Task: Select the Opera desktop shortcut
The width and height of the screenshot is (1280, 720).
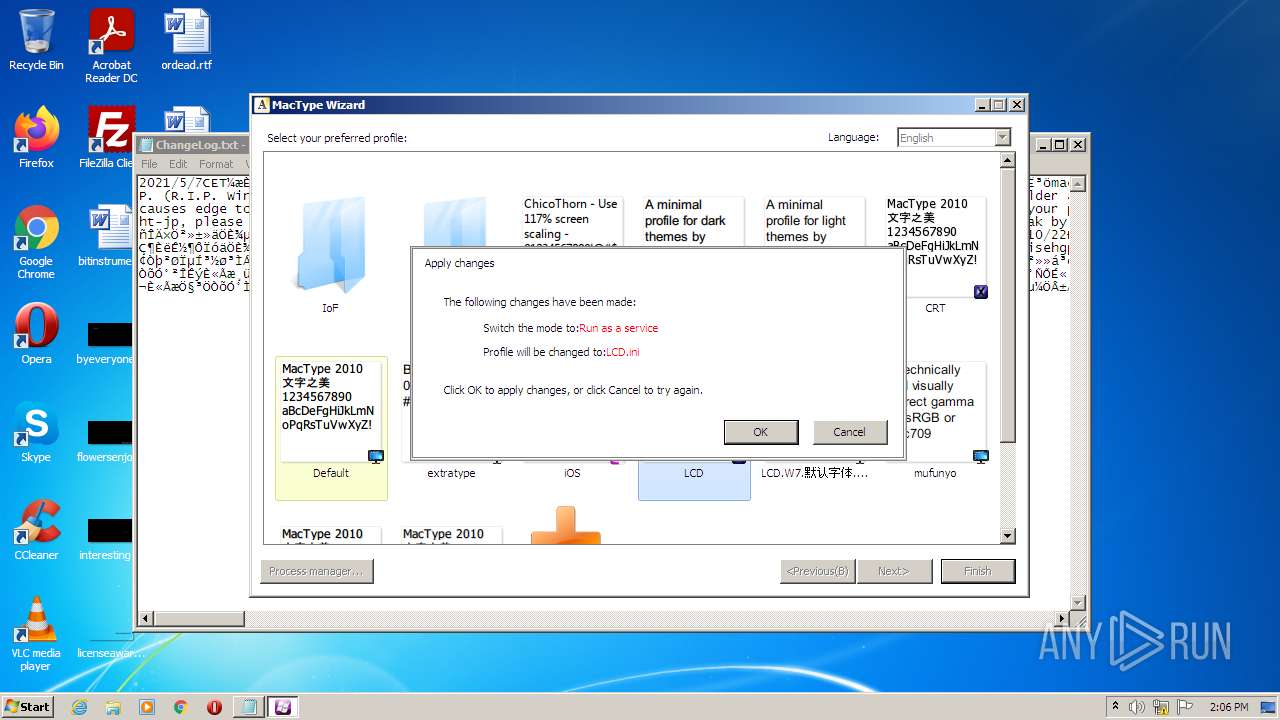Action: click(x=36, y=334)
